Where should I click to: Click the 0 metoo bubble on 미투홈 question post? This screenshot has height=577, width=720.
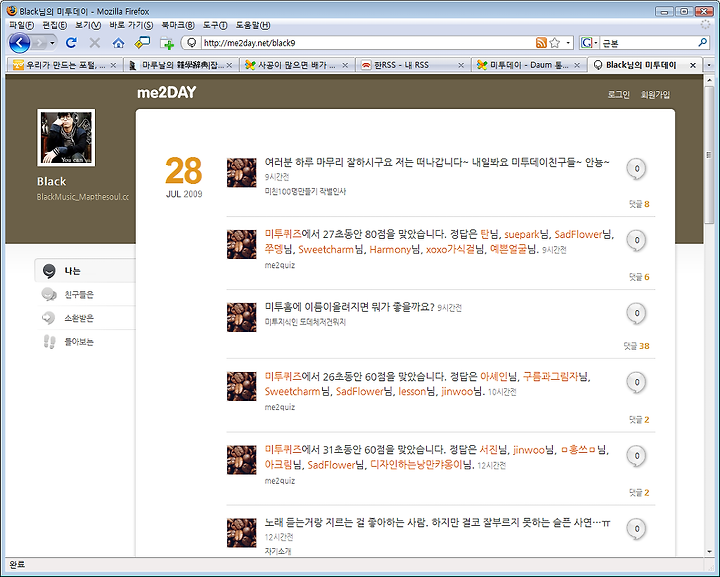pos(636,314)
